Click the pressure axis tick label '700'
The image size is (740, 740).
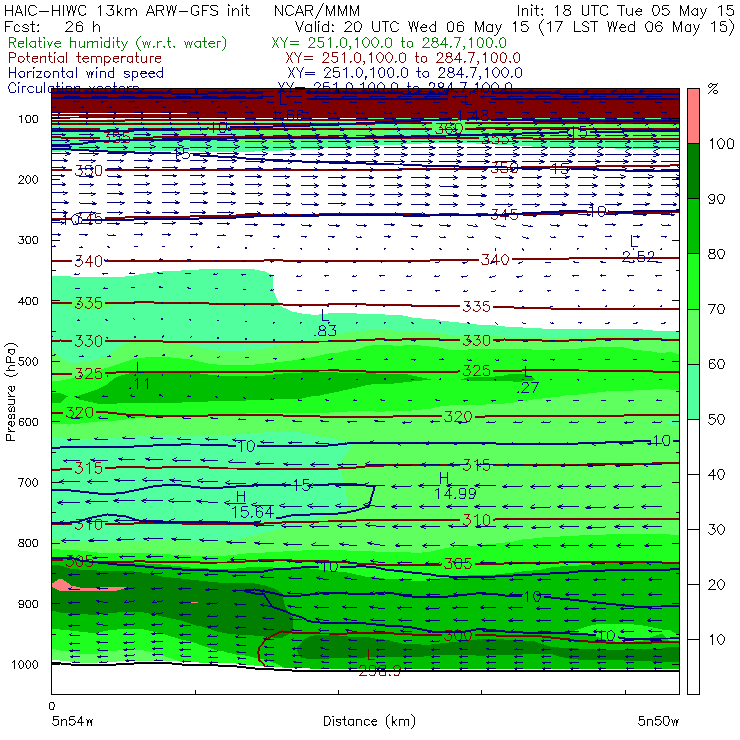28,482
